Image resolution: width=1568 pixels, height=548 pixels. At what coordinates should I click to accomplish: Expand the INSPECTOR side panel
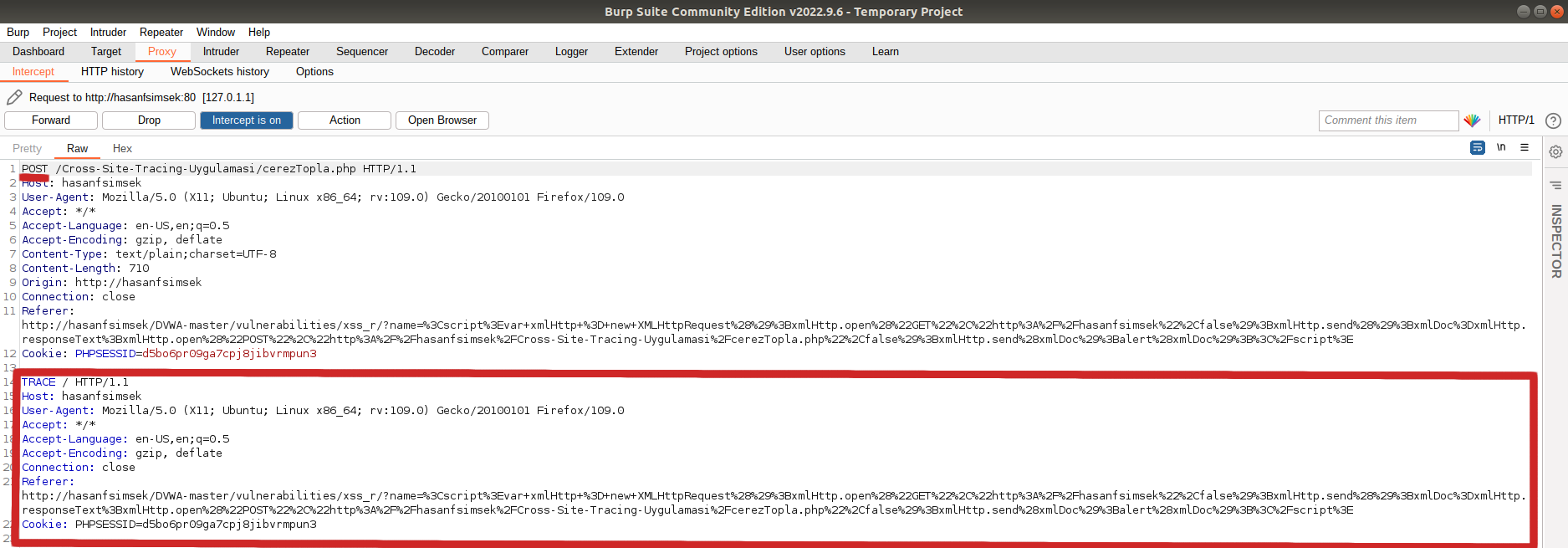[x=1555, y=241]
